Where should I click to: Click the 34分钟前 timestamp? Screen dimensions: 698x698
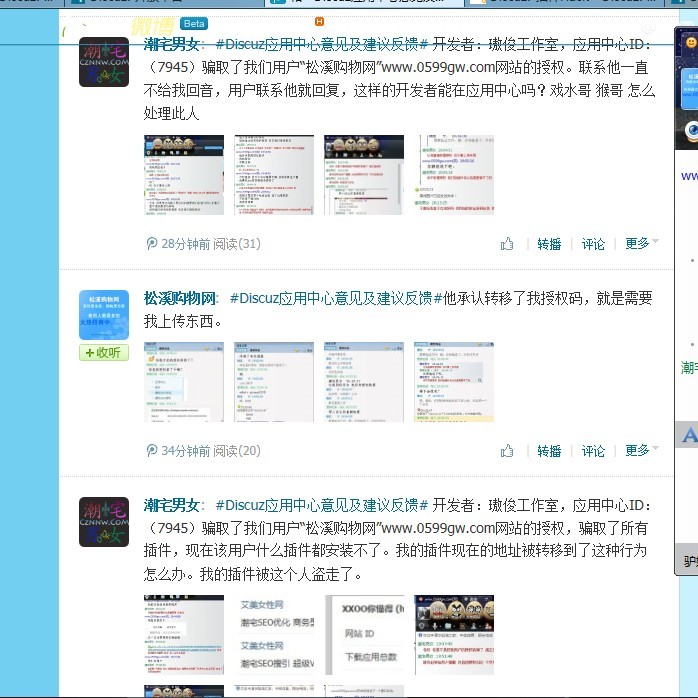pos(185,451)
